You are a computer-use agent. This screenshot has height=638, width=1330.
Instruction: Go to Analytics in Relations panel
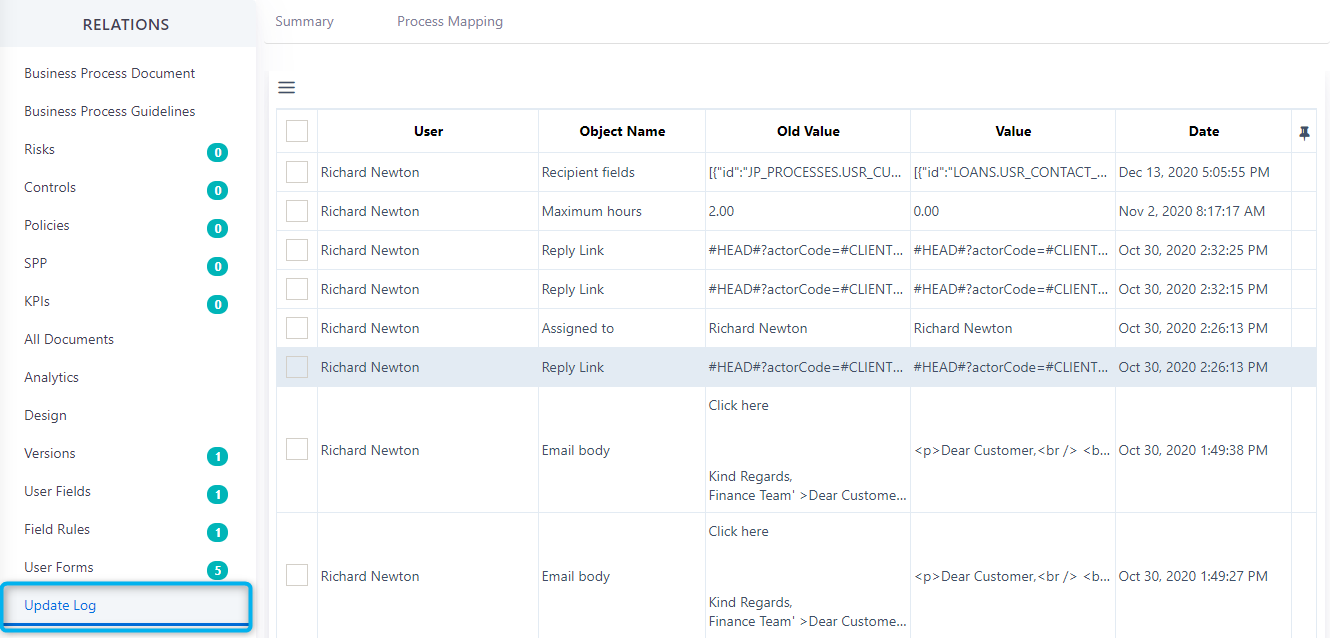pos(51,377)
